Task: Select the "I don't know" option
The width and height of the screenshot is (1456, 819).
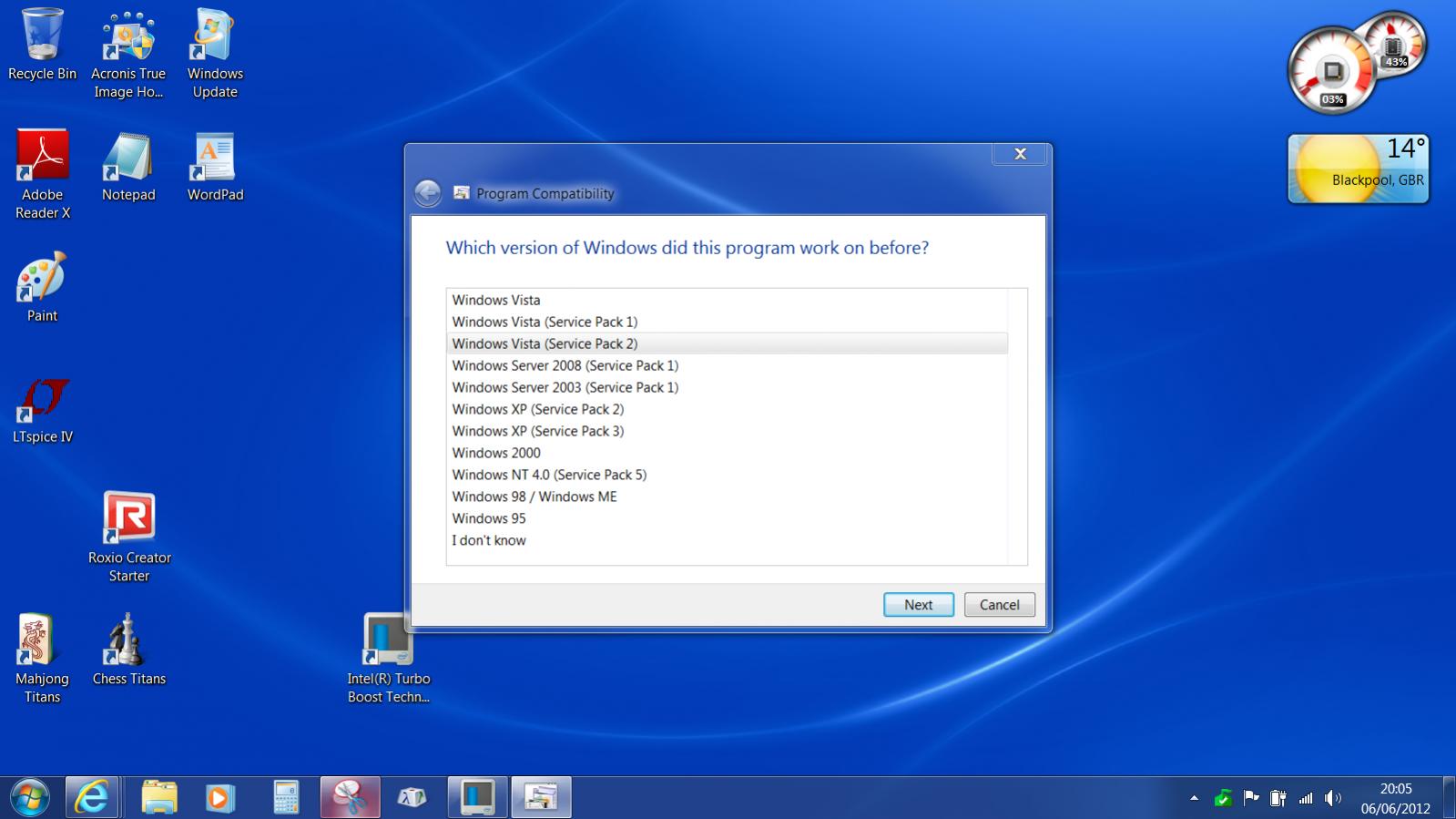Action: point(727,540)
